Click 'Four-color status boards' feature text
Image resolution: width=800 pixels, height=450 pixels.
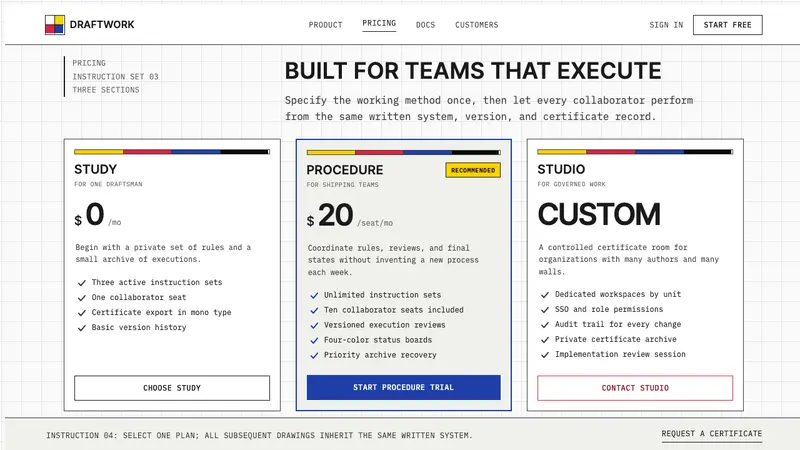click(378, 340)
